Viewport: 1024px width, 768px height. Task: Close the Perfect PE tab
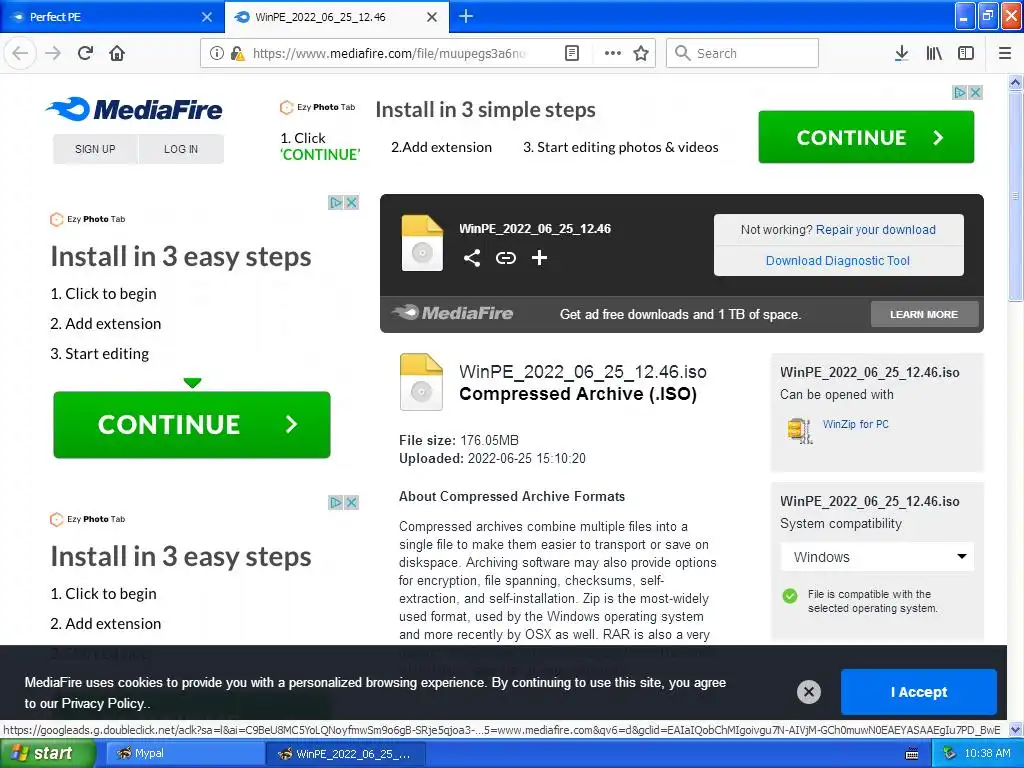(x=207, y=17)
